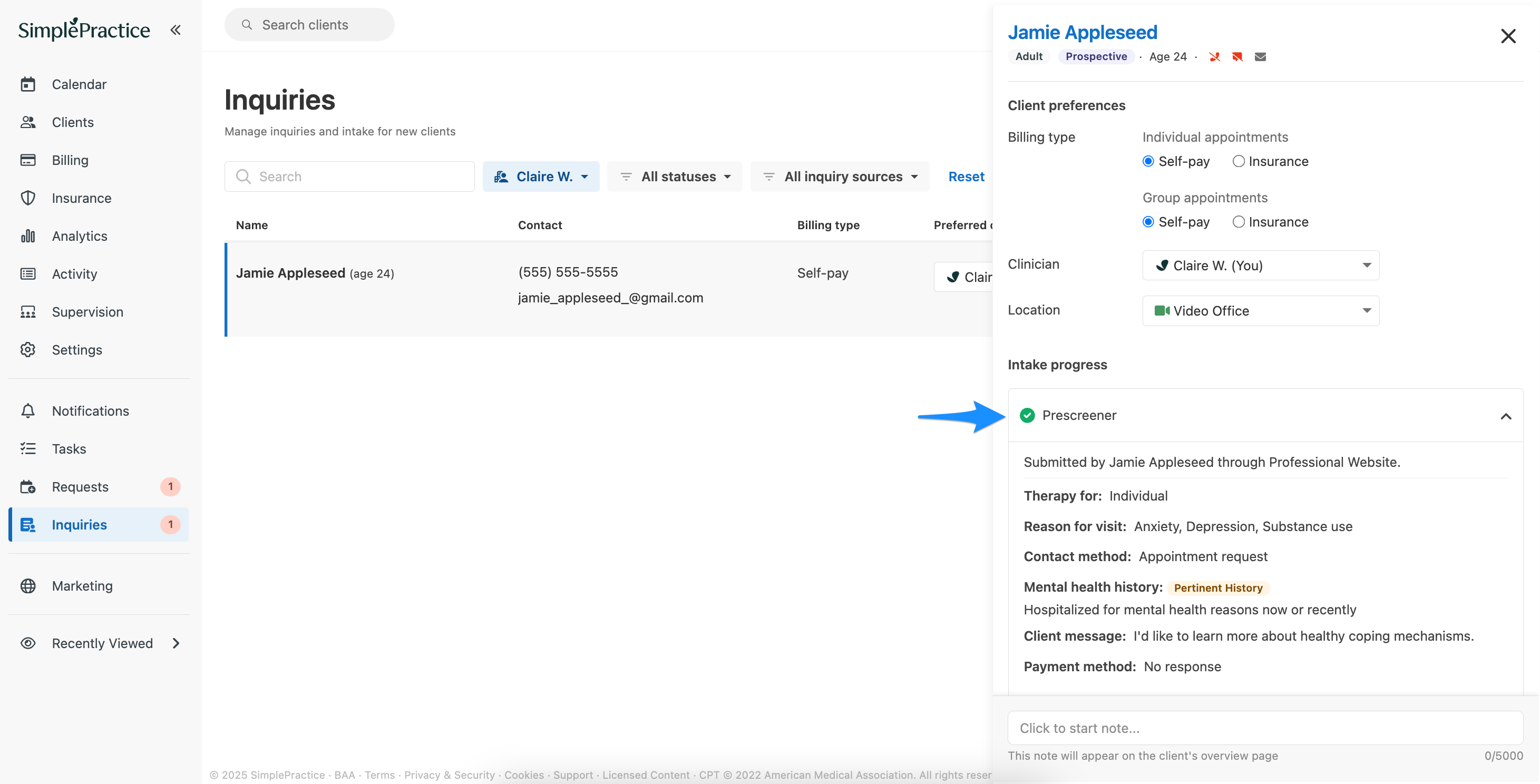Click the Billing type column header
The width and height of the screenshot is (1540, 784).
click(x=828, y=226)
